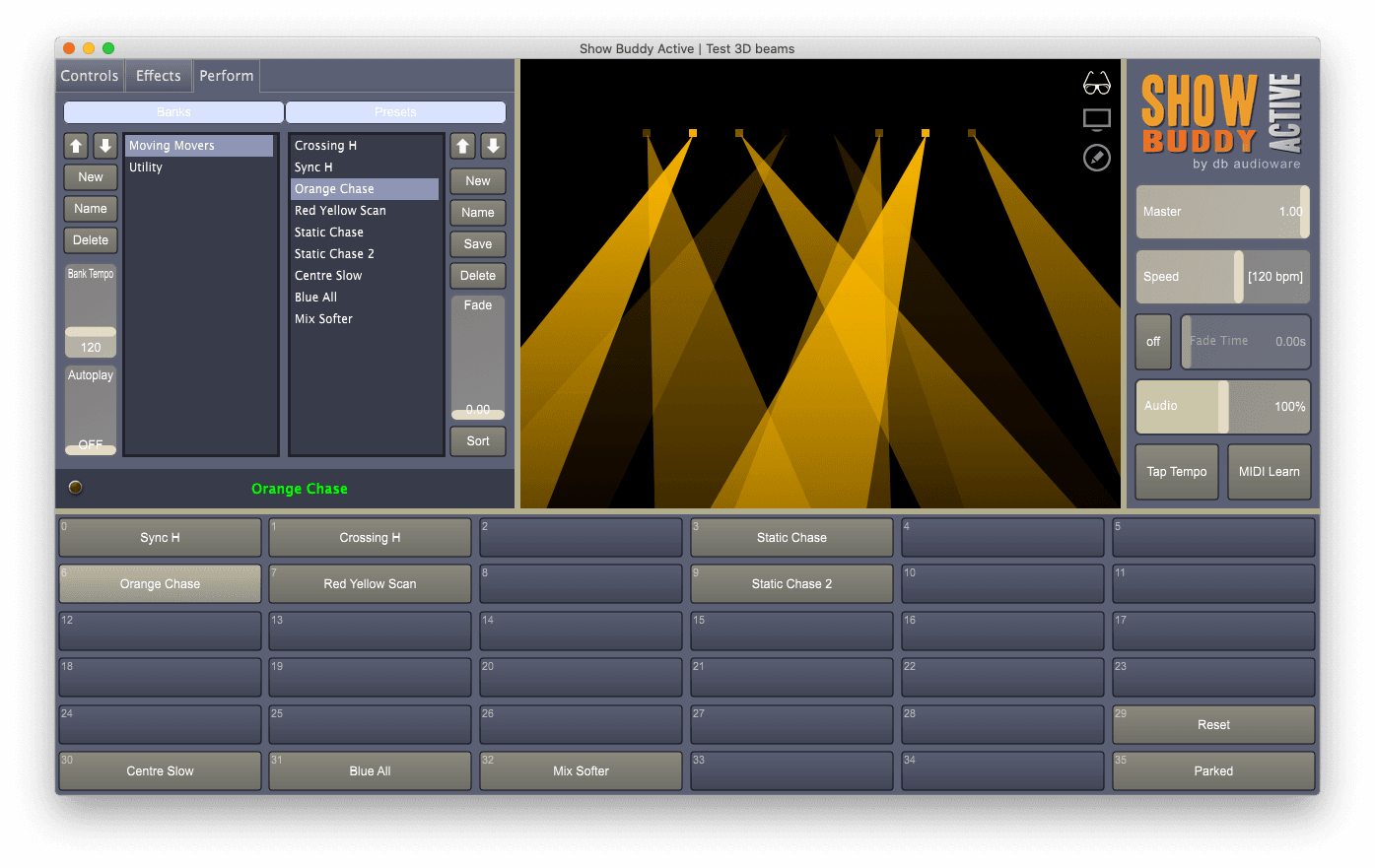
Task: Click the 3D glasses view icon
Action: [x=1096, y=84]
